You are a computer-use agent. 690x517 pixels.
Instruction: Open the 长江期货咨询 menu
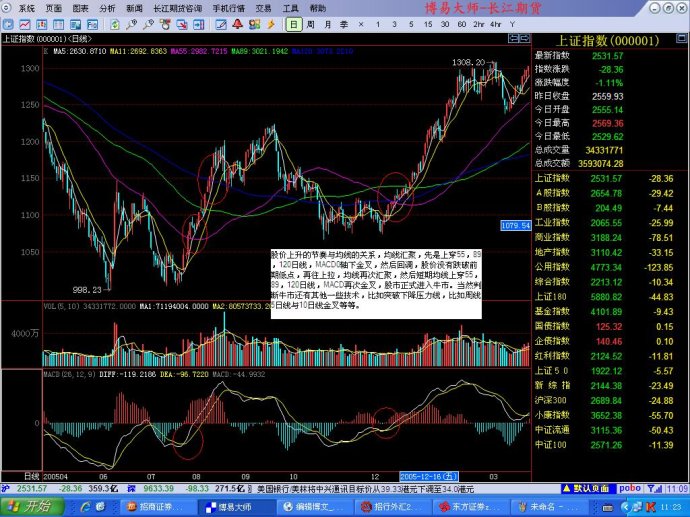point(178,8)
